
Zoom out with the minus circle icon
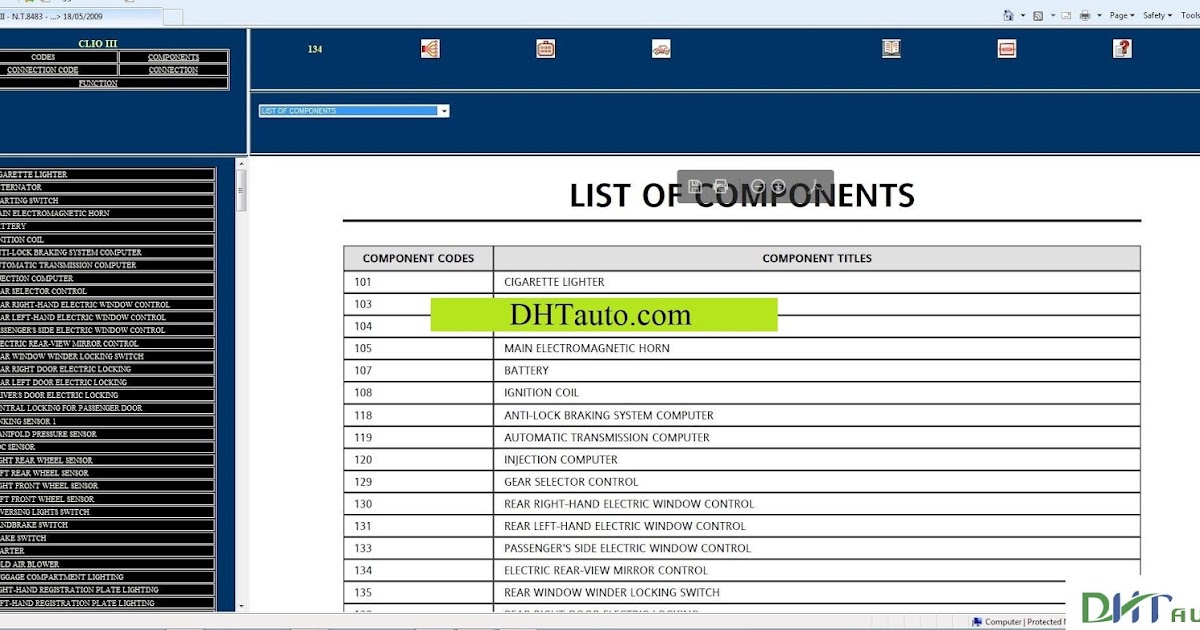758,186
